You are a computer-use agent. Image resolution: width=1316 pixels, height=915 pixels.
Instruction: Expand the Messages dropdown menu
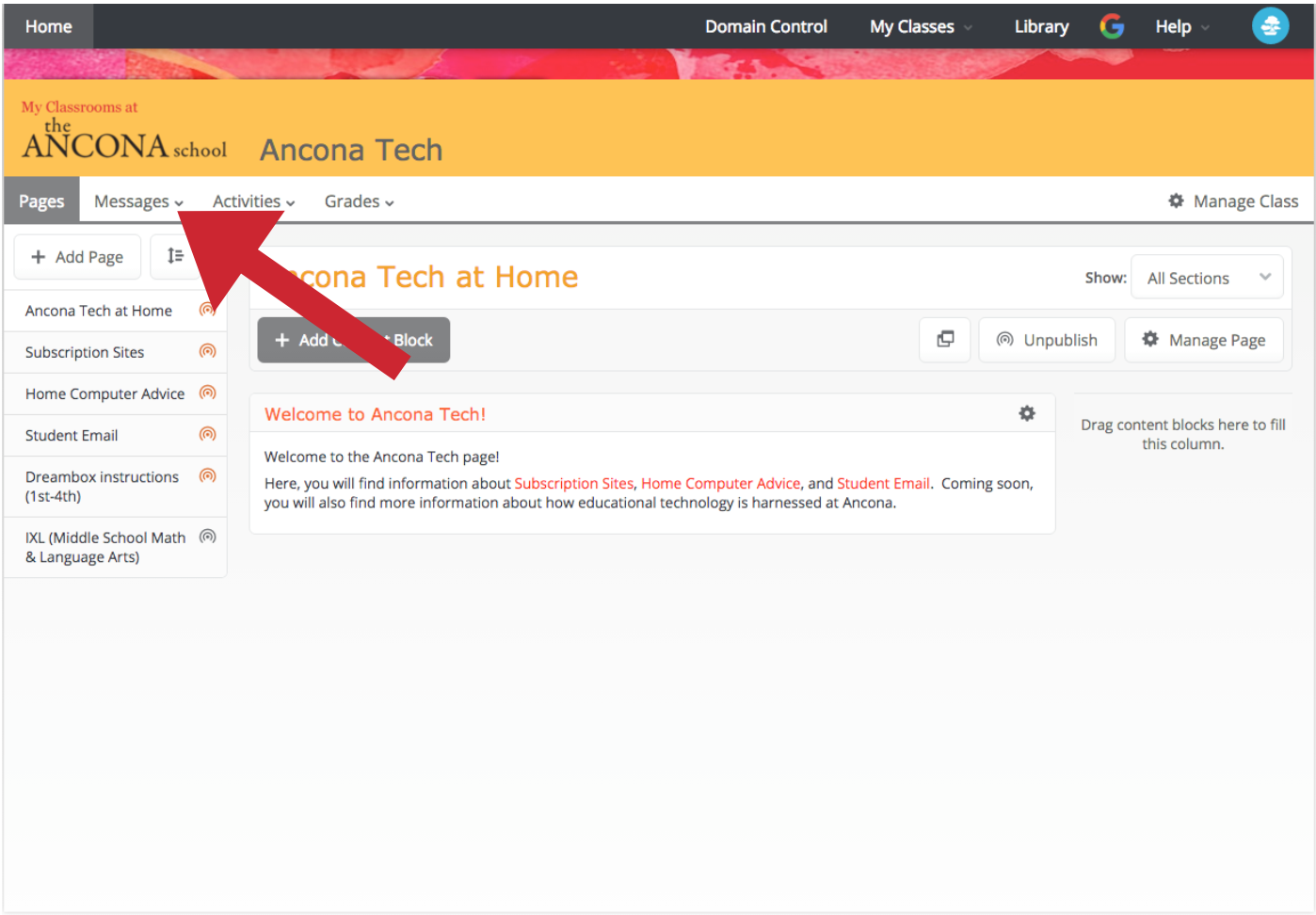pos(138,201)
